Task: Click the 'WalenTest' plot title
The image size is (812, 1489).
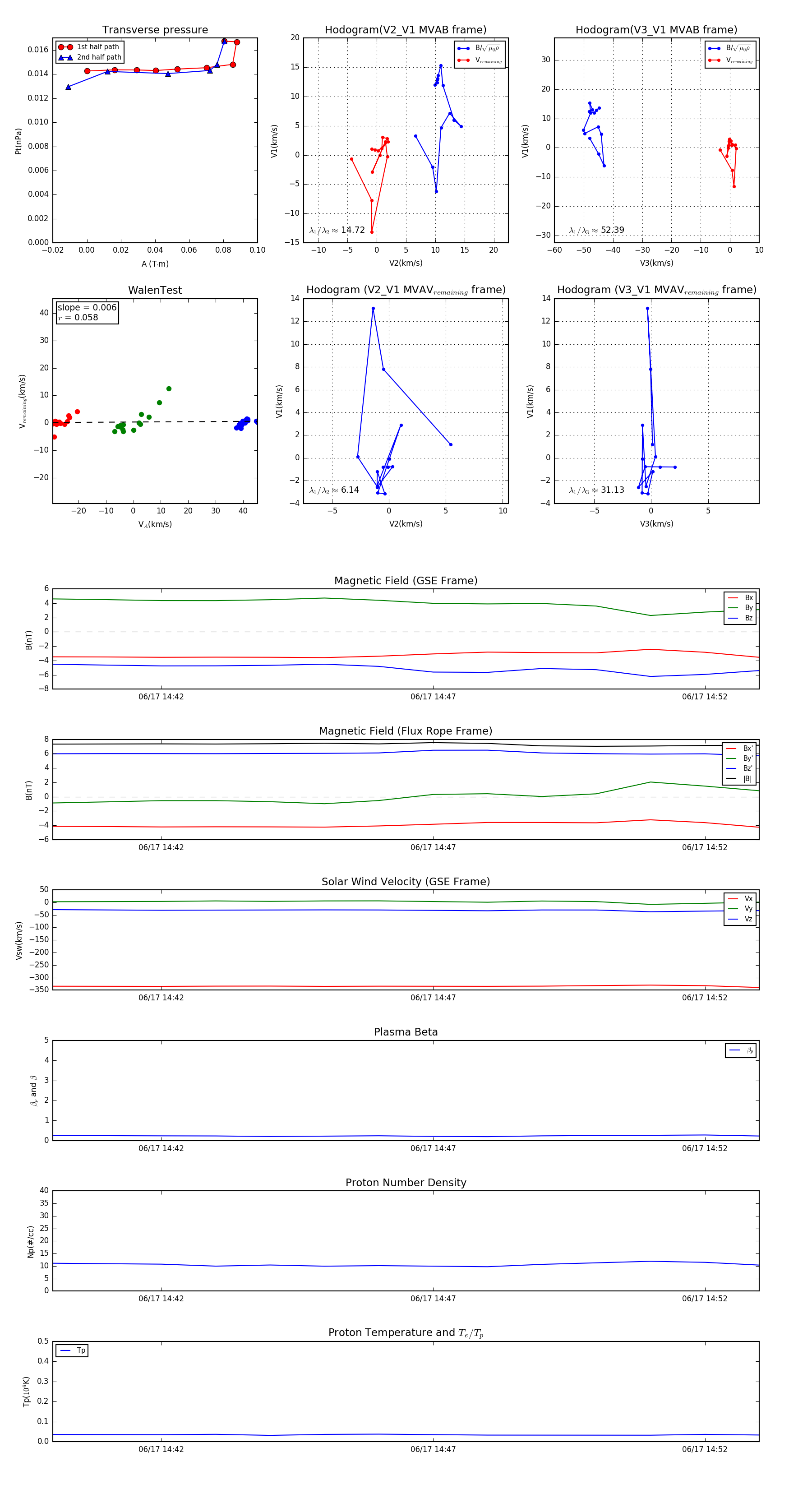Action: coord(155,290)
